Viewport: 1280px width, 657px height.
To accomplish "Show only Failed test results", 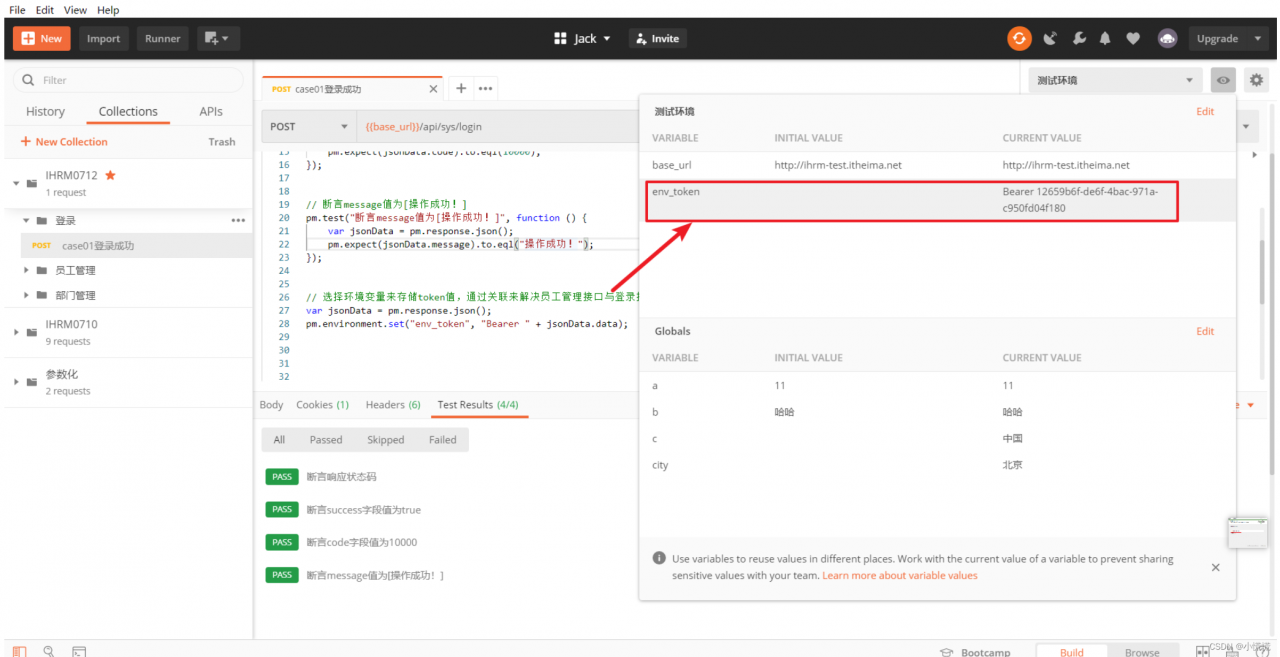I will (443, 440).
